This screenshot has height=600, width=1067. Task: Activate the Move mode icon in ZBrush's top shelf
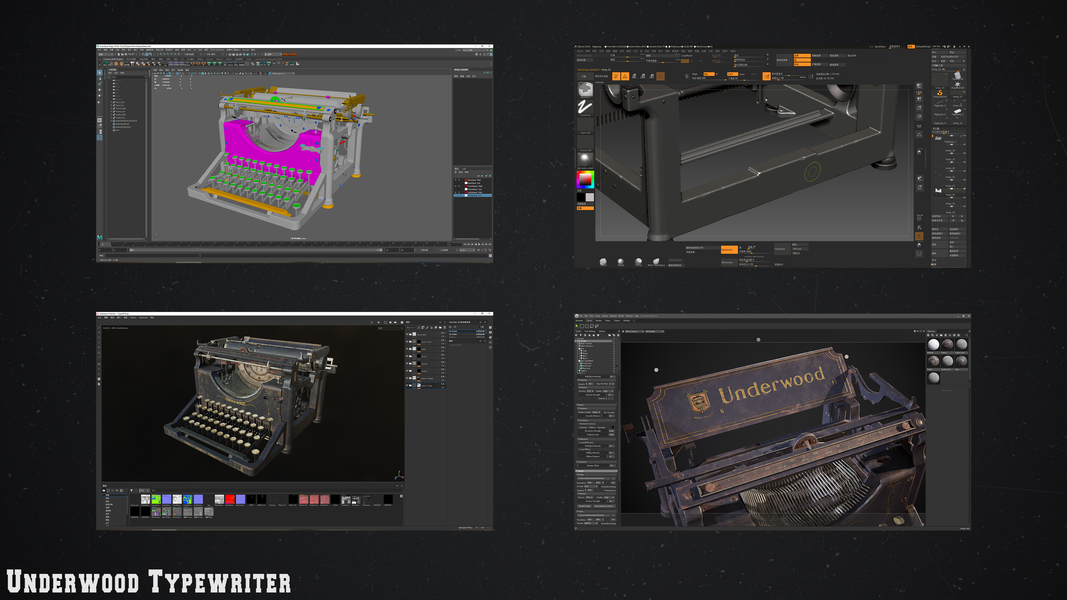[634, 76]
